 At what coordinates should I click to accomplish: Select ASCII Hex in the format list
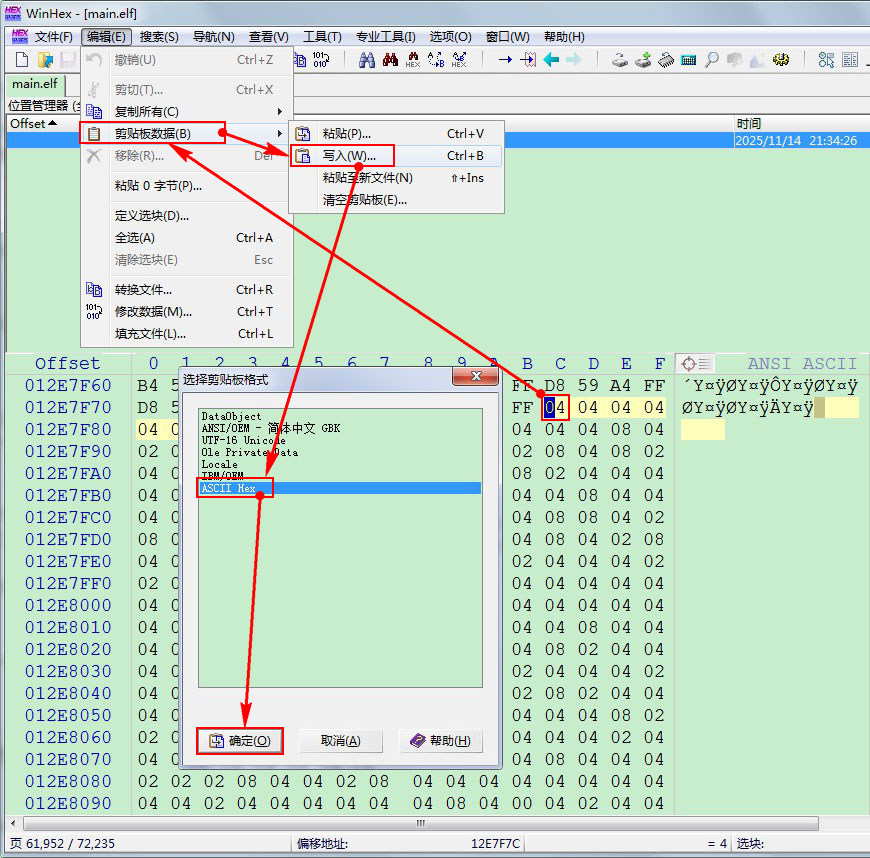point(228,488)
